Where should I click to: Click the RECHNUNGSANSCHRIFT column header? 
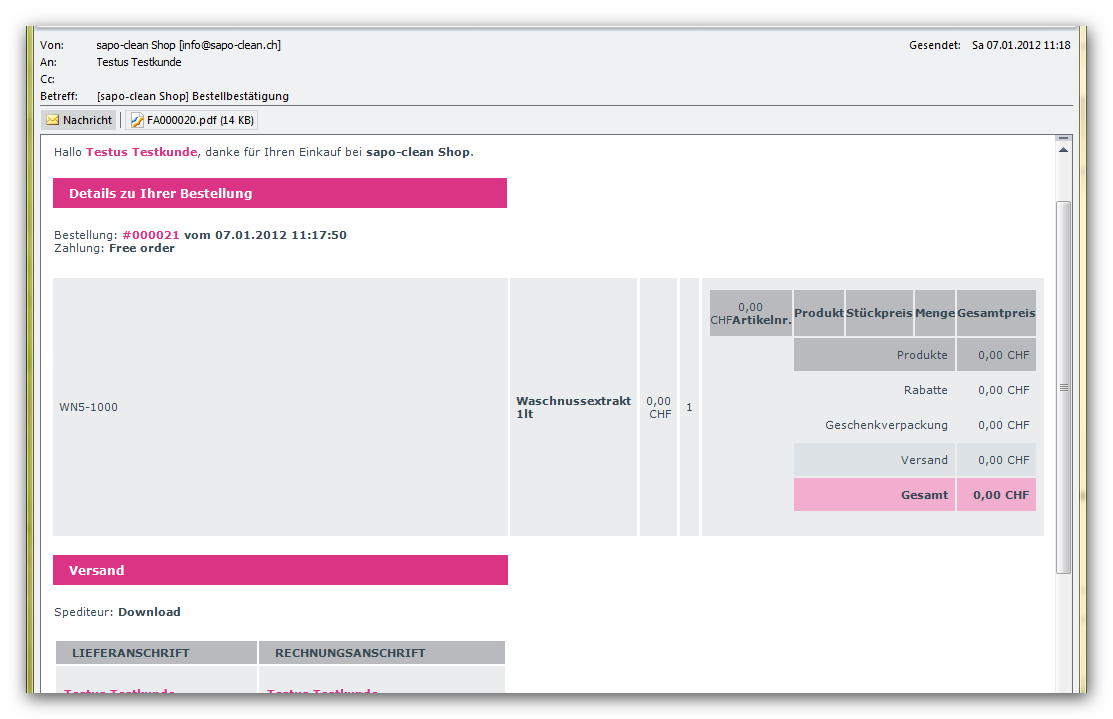click(382, 653)
